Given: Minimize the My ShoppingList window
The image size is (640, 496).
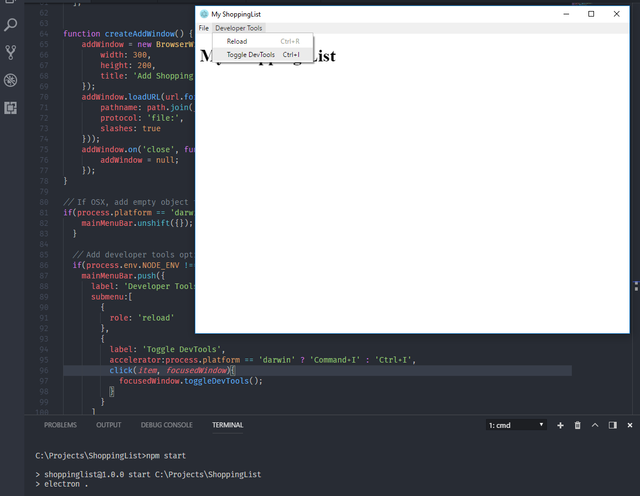Looking at the screenshot, I should pyautogui.click(x=566, y=14).
